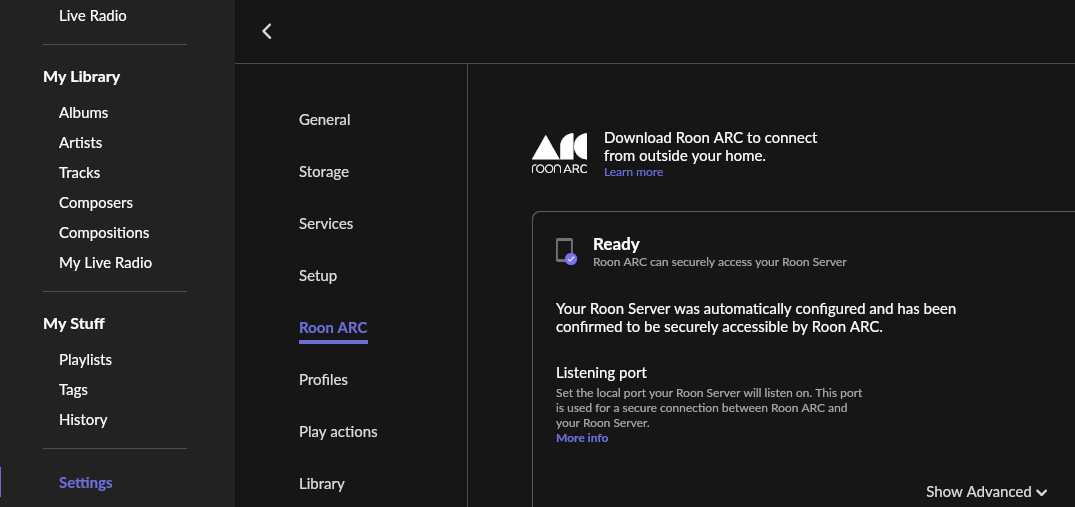Open the More info link
The width and height of the screenshot is (1075, 507).
(x=582, y=438)
